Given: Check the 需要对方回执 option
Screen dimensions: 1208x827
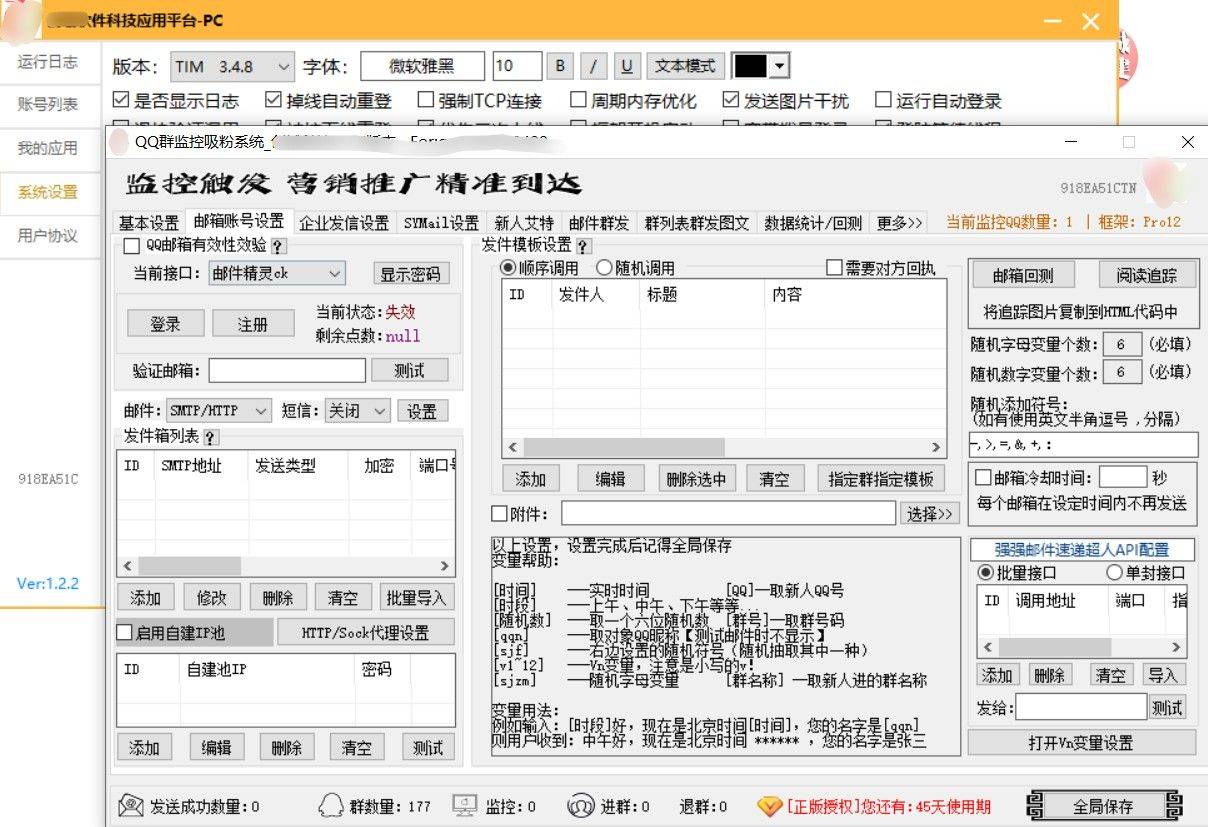Looking at the screenshot, I should [834, 268].
